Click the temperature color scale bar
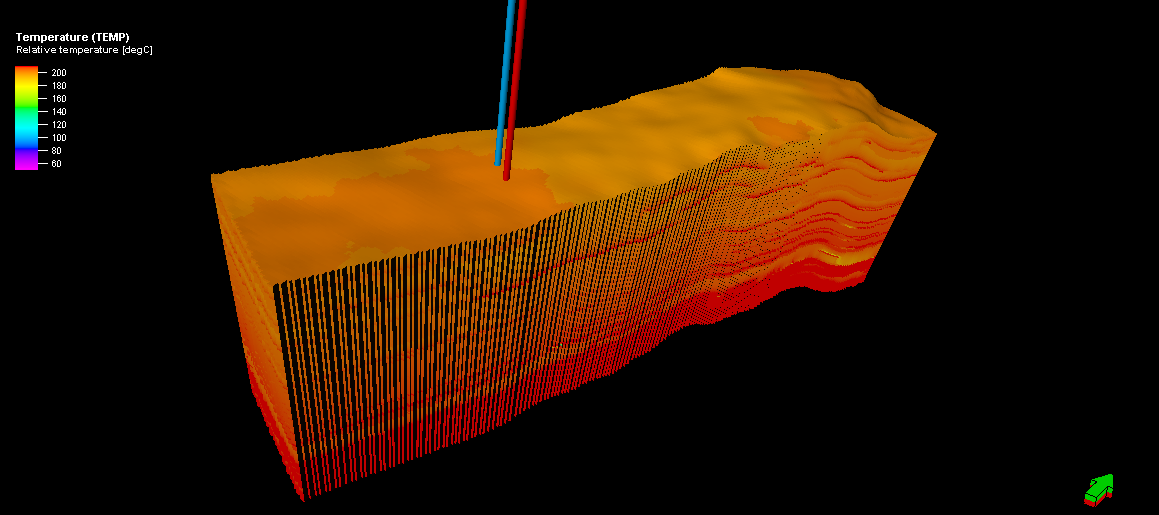Screen dimensions: 1159x515 coord(26,117)
